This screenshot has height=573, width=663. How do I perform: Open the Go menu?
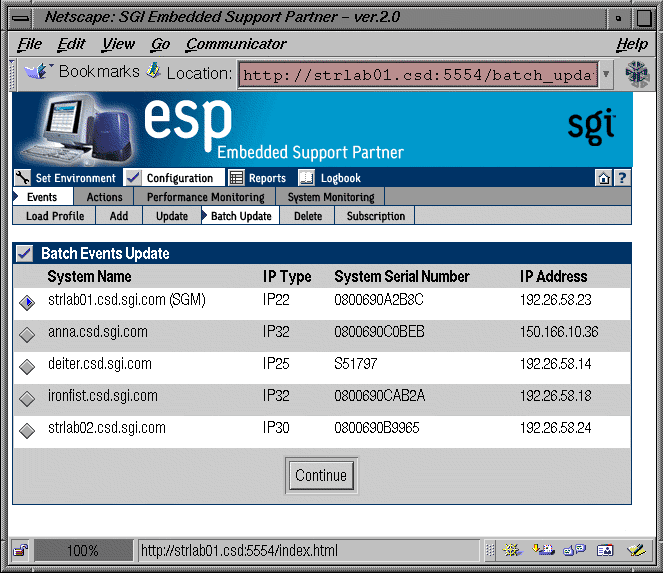coord(160,44)
